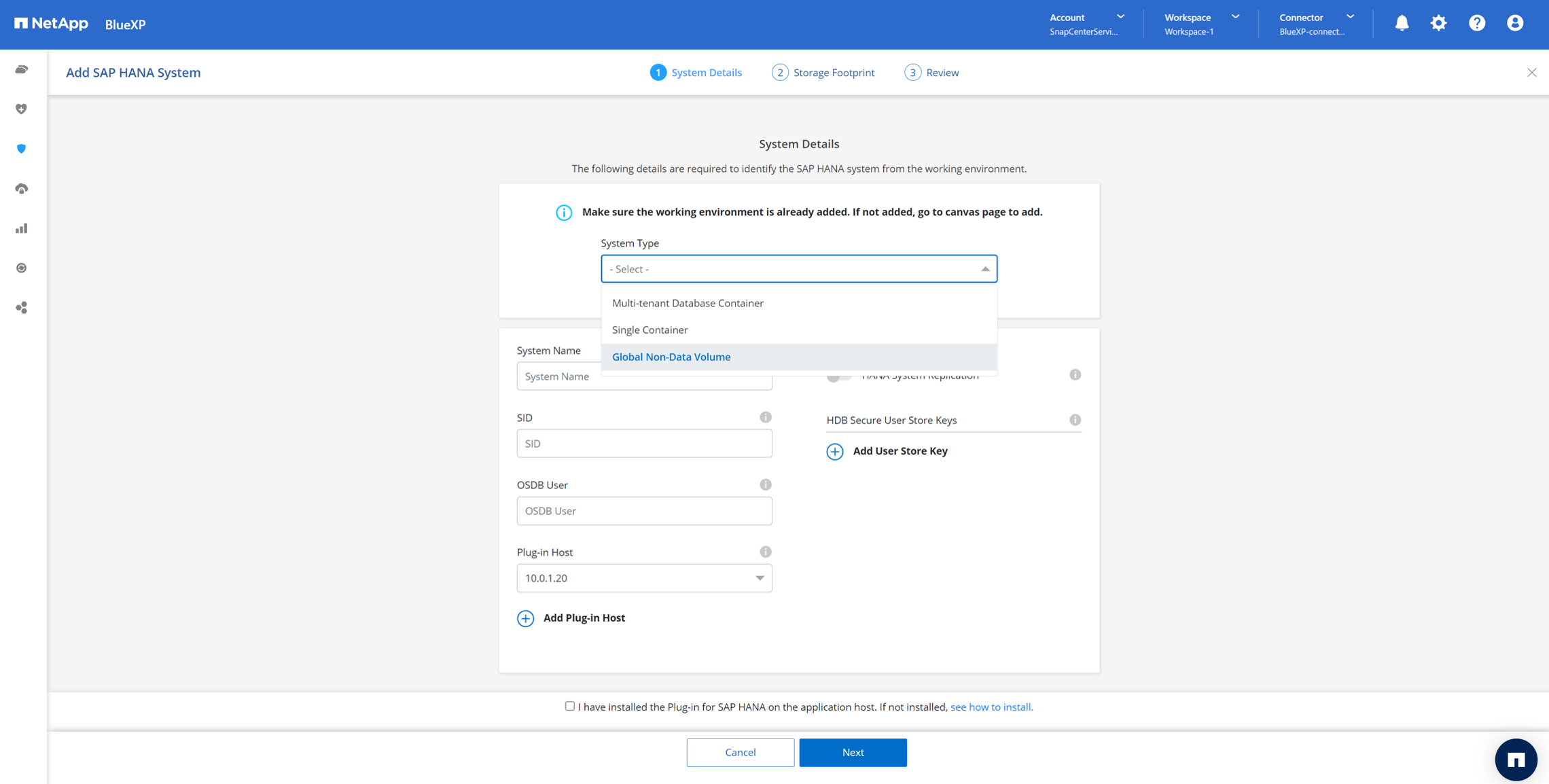This screenshot has height=784, width=1549.
Task: Click the HDB Secure User Store Keys info icon
Action: point(1075,420)
